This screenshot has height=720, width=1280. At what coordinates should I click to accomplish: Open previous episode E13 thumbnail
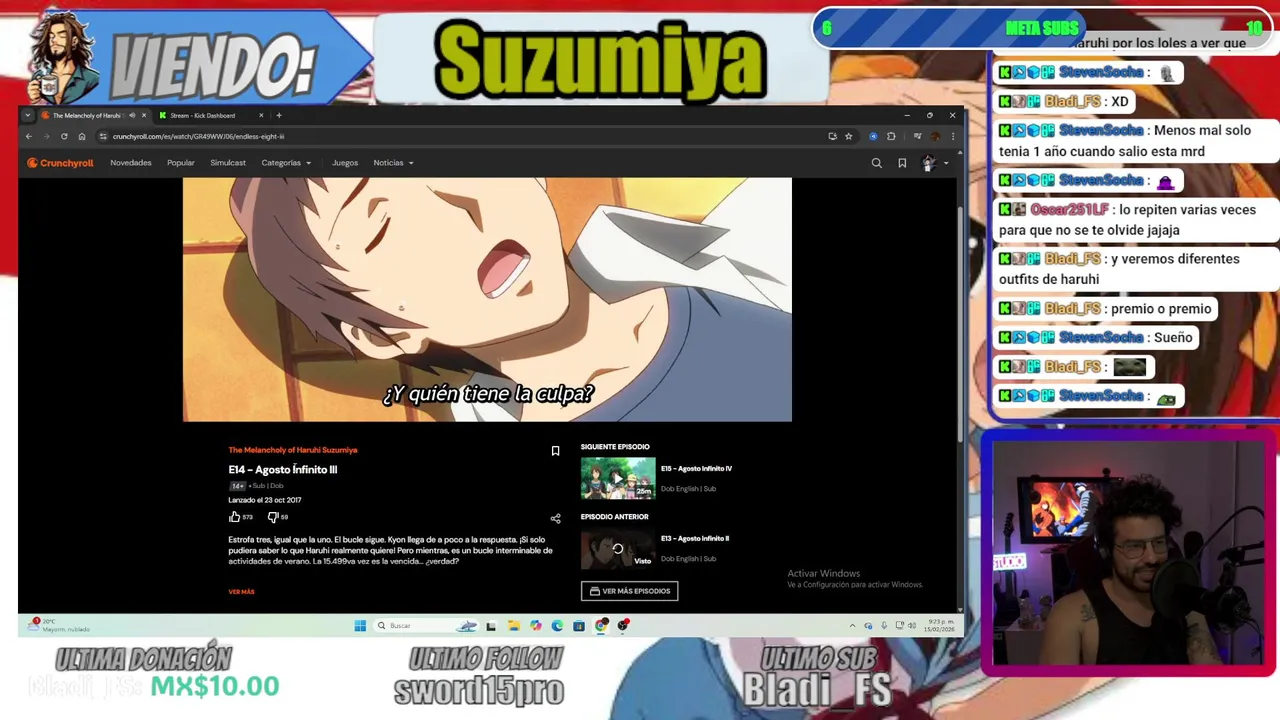click(618, 548)
